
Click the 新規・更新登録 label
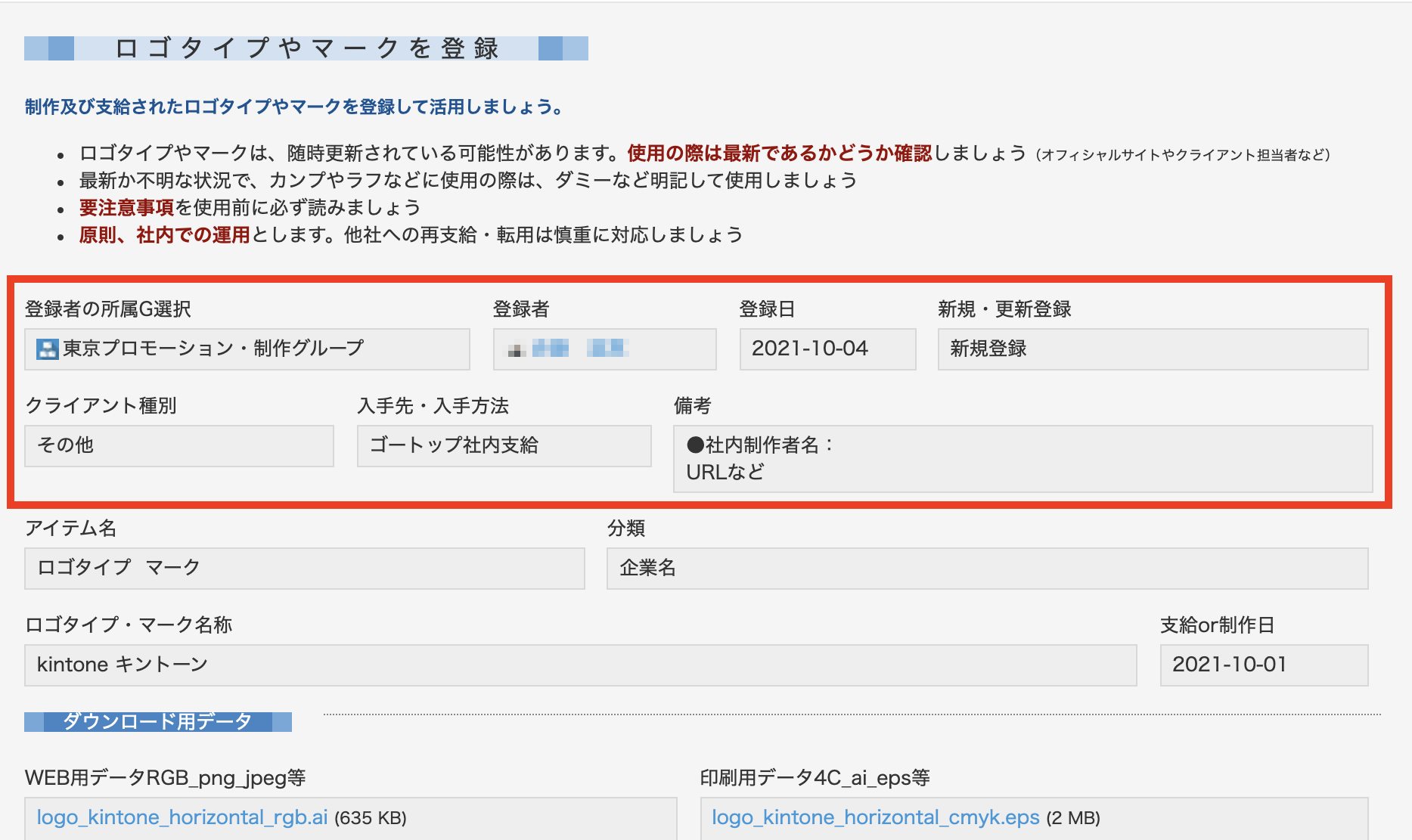[x=1004, y=309]
